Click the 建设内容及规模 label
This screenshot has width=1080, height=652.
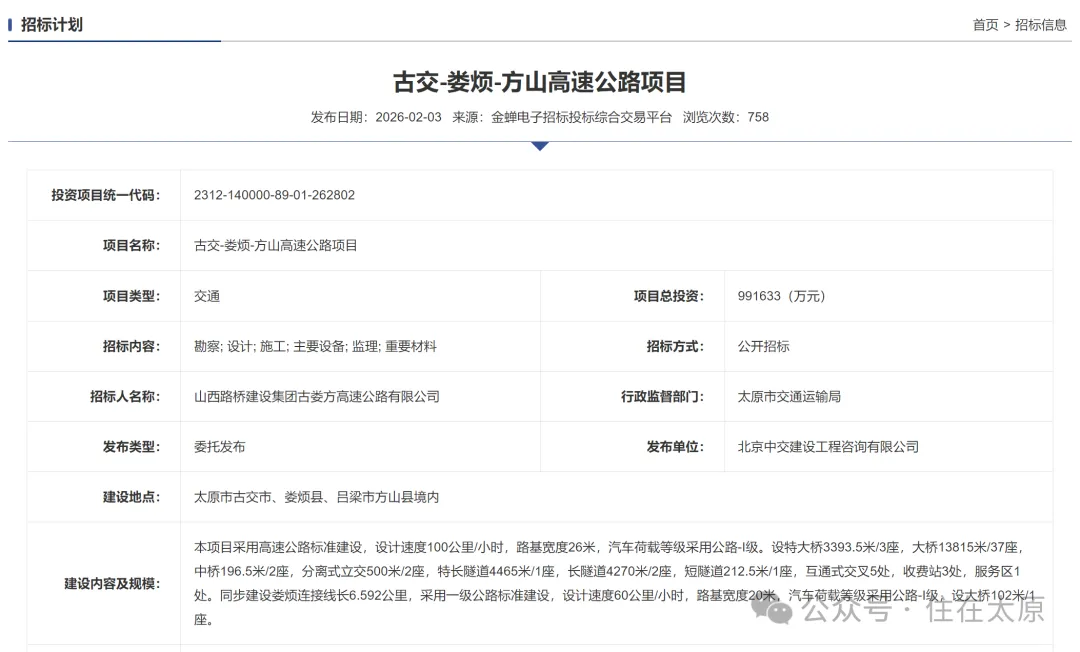(x=112, y=584)
